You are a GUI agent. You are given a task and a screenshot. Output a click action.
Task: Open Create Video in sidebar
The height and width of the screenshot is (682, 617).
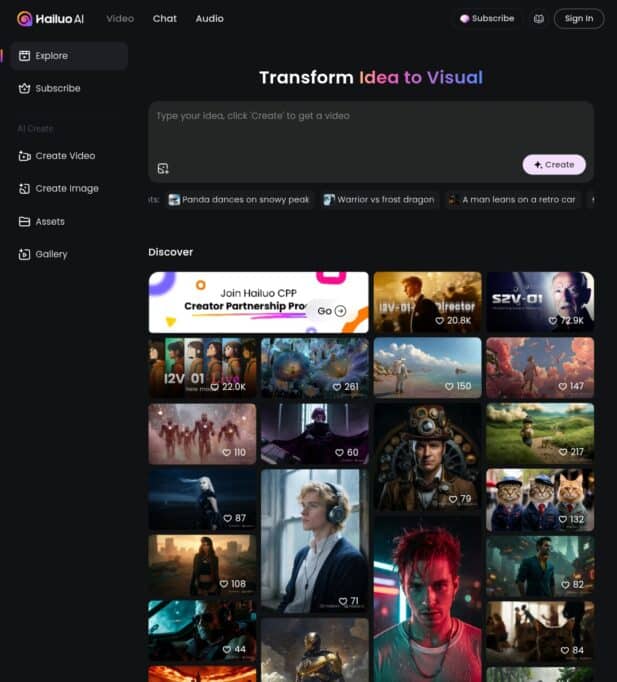(x=65, y=156)
